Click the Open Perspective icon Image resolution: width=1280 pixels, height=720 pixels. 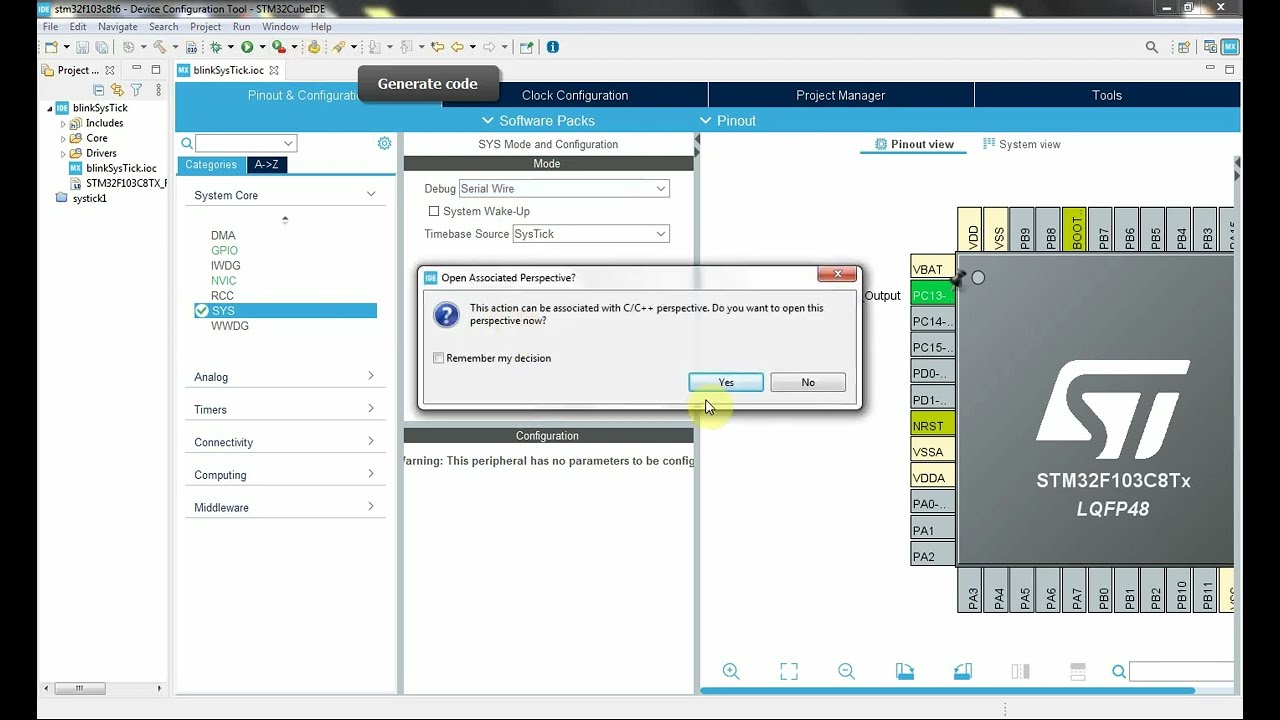point(1185,47)
